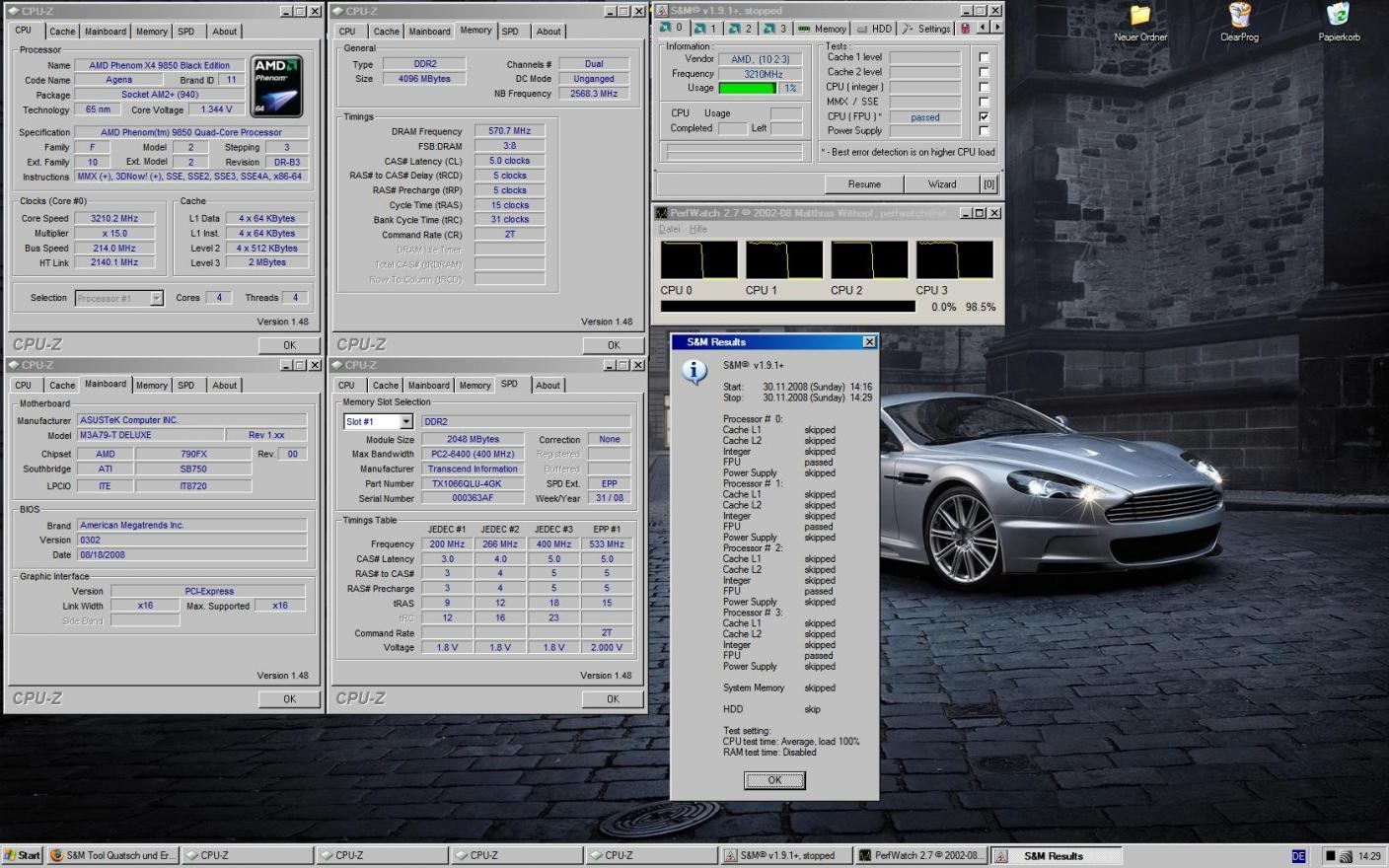
Task: Click the S&M title bar app icon
Action: click(x=662, y=11)
